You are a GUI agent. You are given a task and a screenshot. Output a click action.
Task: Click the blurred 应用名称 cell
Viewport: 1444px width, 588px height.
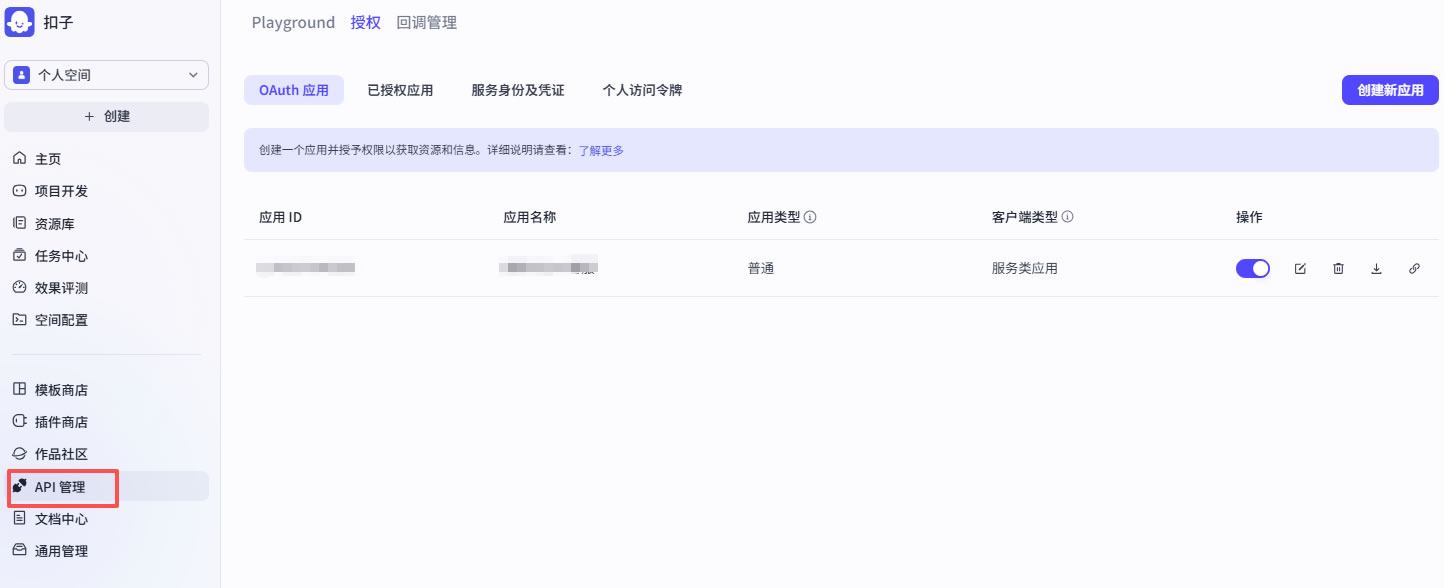(548, 268)
